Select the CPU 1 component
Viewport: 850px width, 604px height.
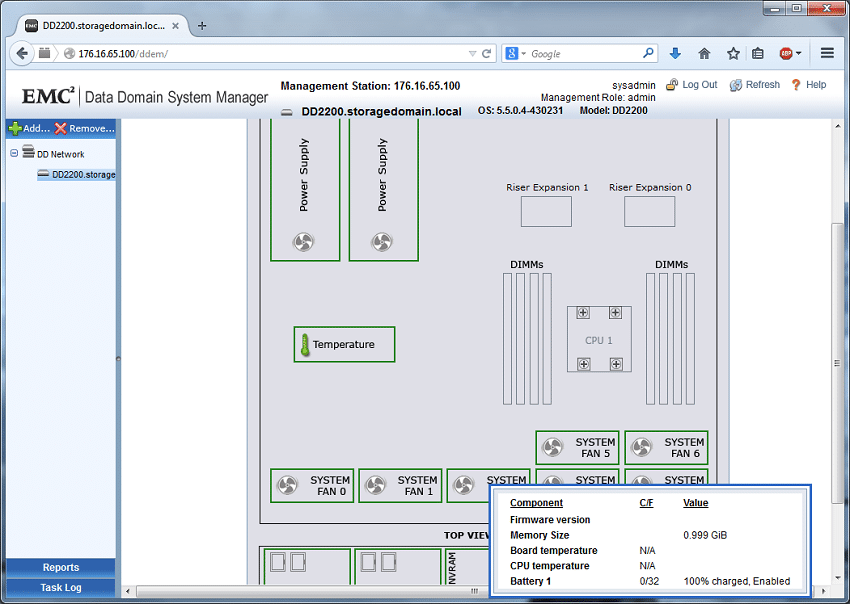coord(599,339)
